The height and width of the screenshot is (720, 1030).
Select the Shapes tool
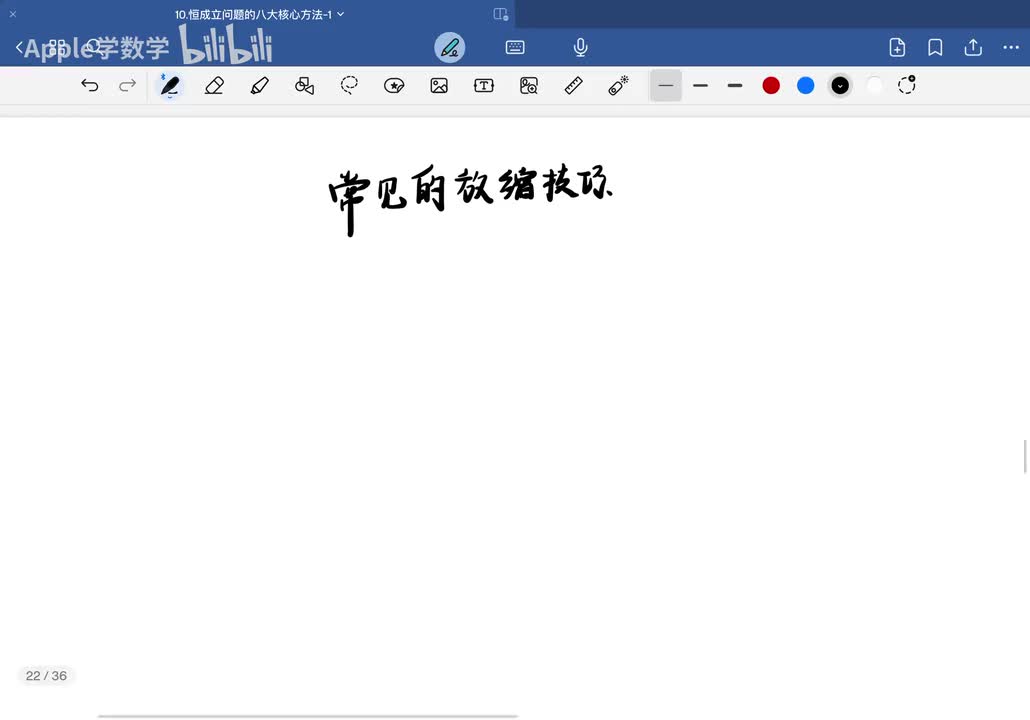click(x=304, y=85)
